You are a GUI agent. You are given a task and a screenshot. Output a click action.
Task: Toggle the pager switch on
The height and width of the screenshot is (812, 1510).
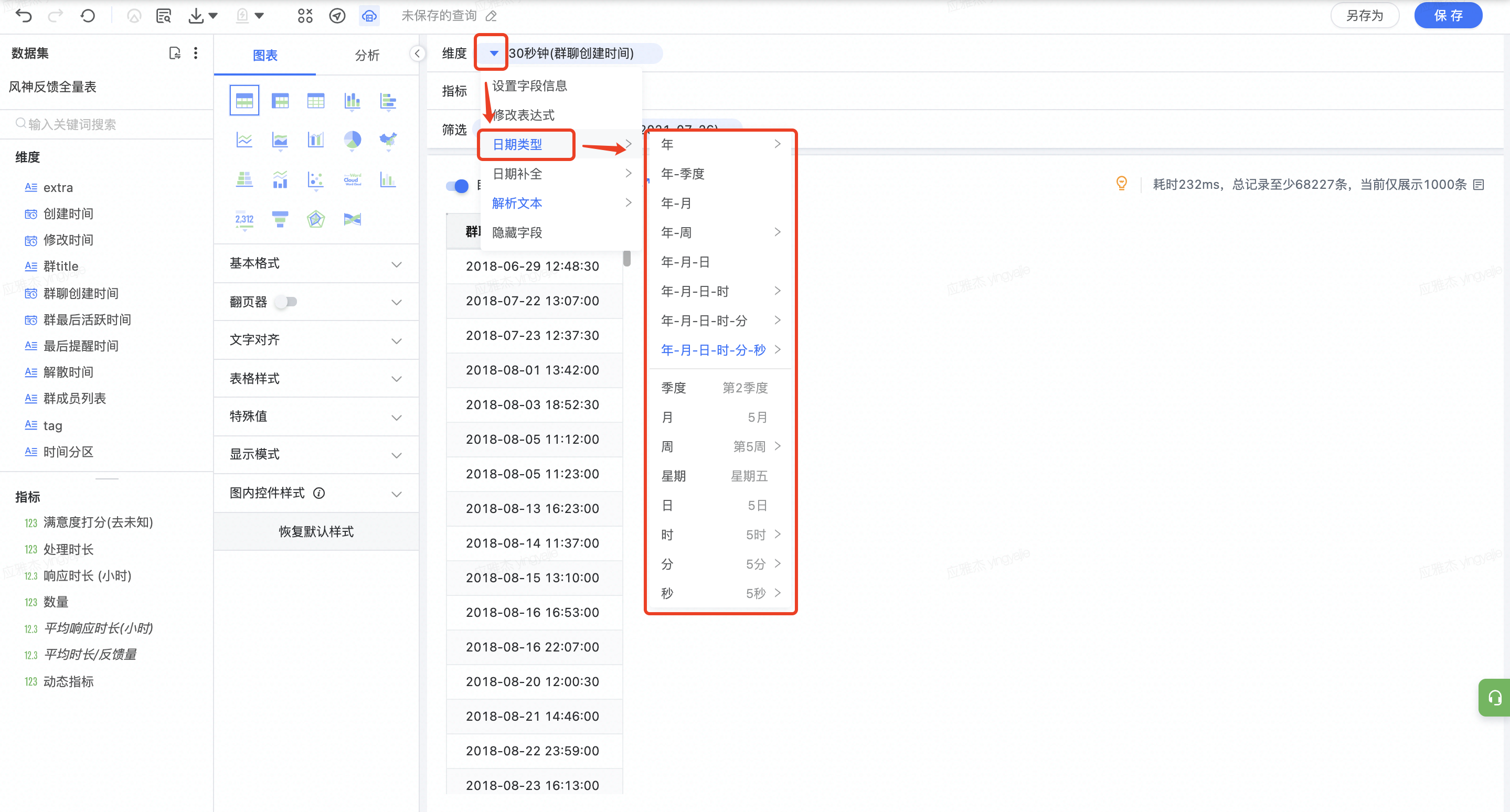point(287,302)
